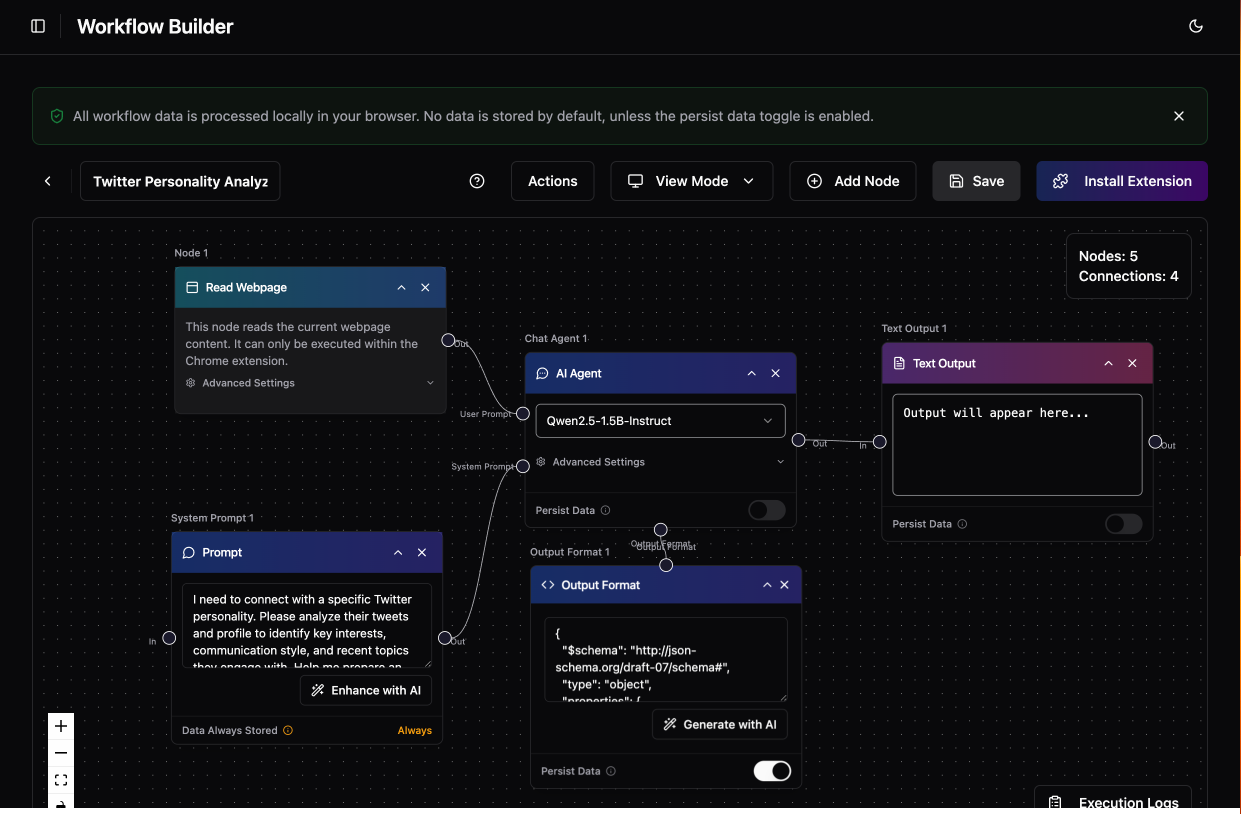Click Enhance with AI button
The height and width of the screenshot is (814, 1241).
366,690
